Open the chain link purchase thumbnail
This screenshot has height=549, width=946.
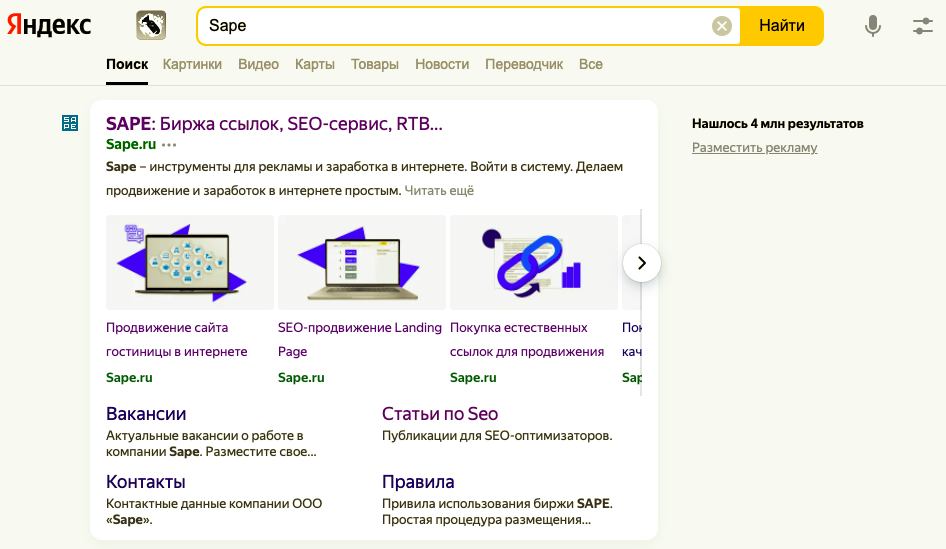[534, 262]
